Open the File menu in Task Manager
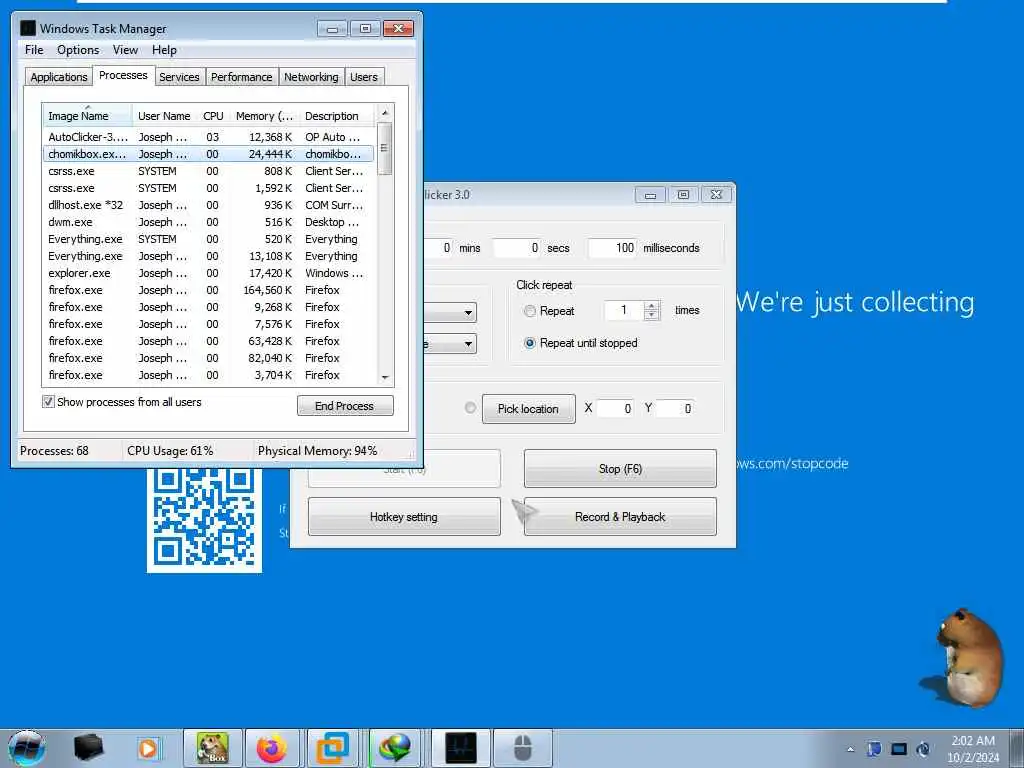 [x=34, y=50]
